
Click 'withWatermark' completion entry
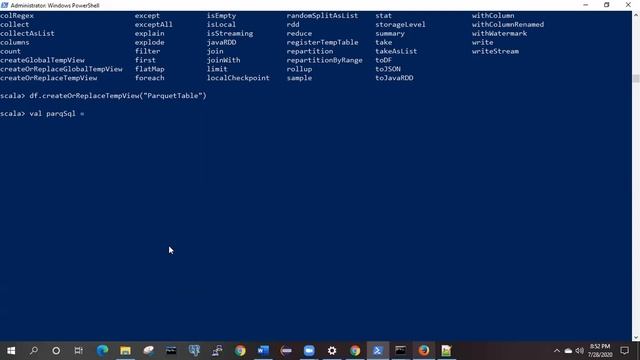[500, 33]
